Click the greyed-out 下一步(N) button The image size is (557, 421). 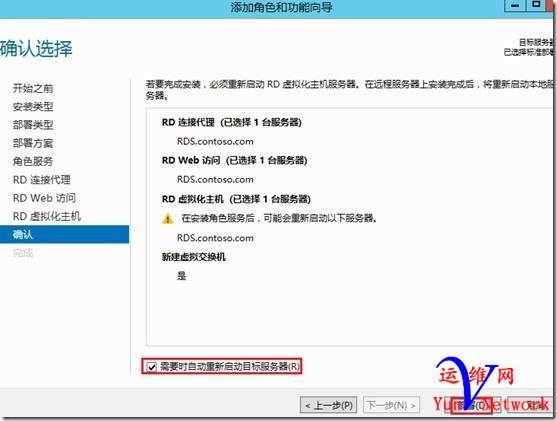pos(391,405)
